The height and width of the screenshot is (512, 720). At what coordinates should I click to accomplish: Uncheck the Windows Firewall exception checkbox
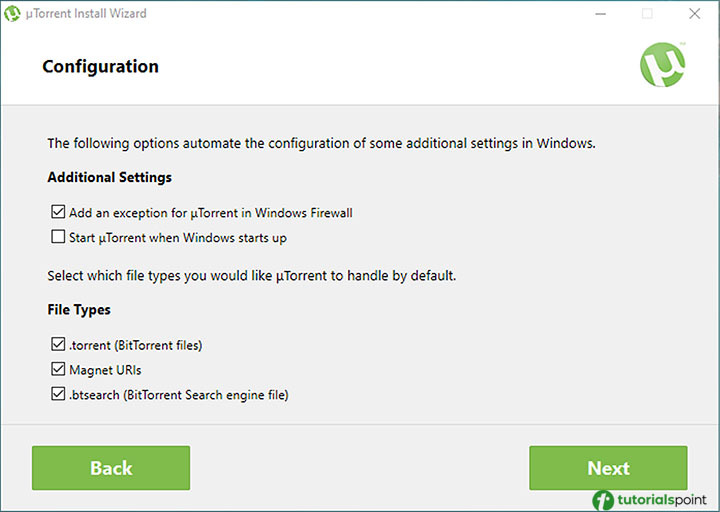(57, 212)
